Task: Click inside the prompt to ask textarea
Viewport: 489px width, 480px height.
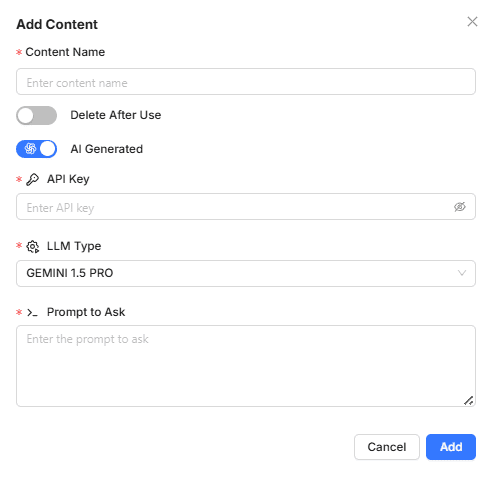Action: pyautogui.click(x=246, y=366)
